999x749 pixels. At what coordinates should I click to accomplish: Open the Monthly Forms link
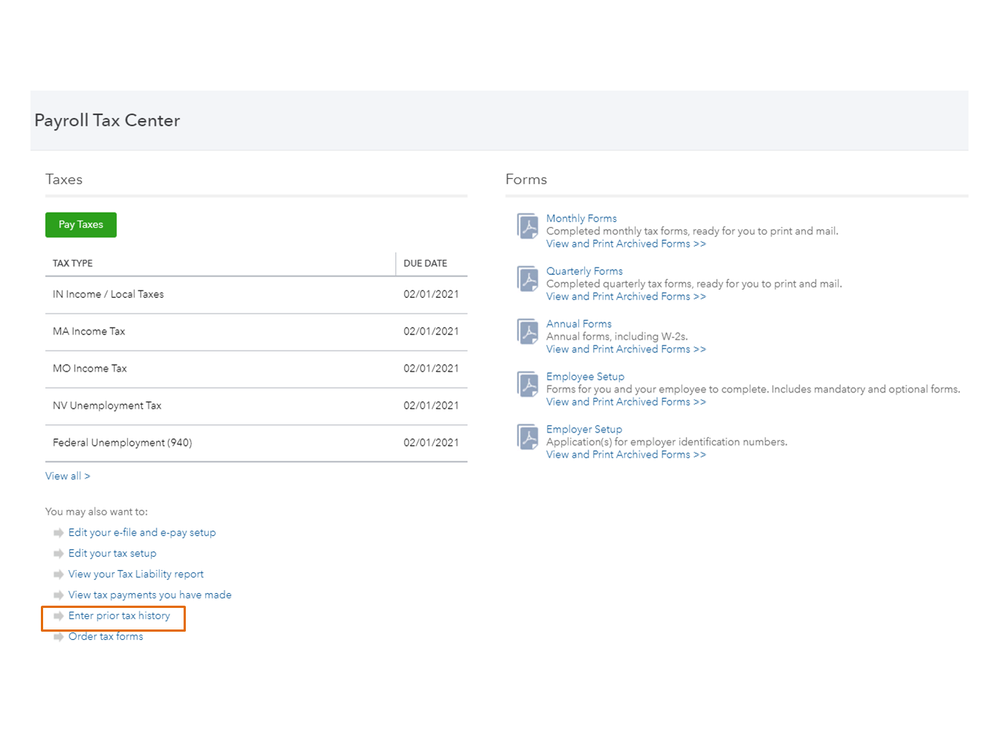[581, 218]
